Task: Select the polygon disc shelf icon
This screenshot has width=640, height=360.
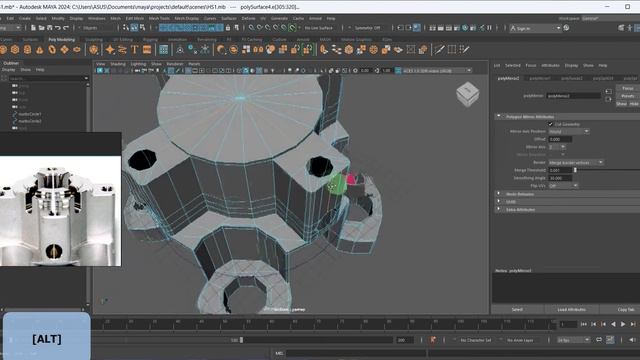Action: click(x=77, y=50)
